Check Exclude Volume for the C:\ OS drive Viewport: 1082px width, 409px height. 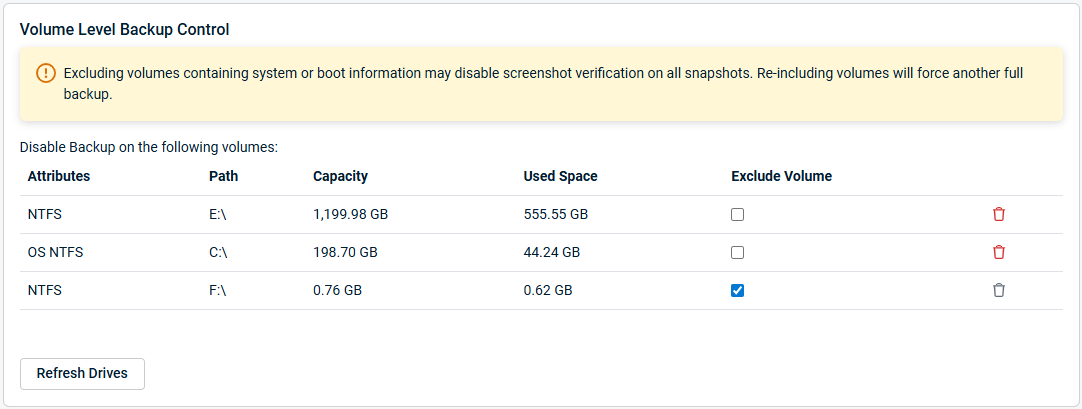coord(738,252)
